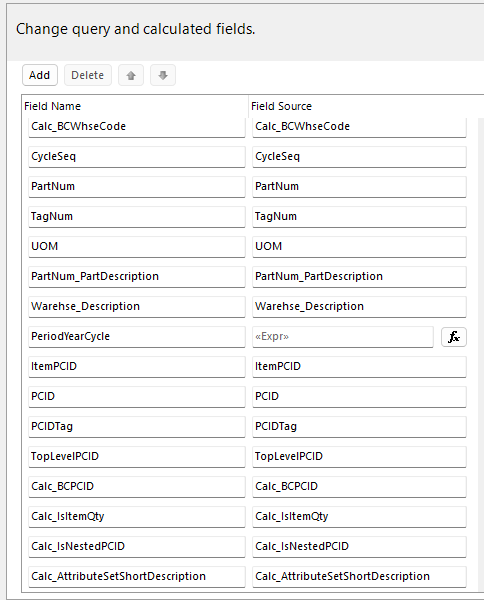The height and width of the screenshot is (600, 484).
Task: Edit the TagNum field name
Action: [137, 217]
